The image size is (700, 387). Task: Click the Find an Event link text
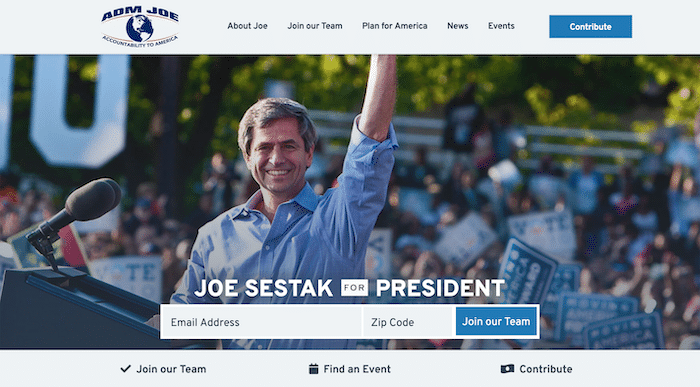(357, 369)
